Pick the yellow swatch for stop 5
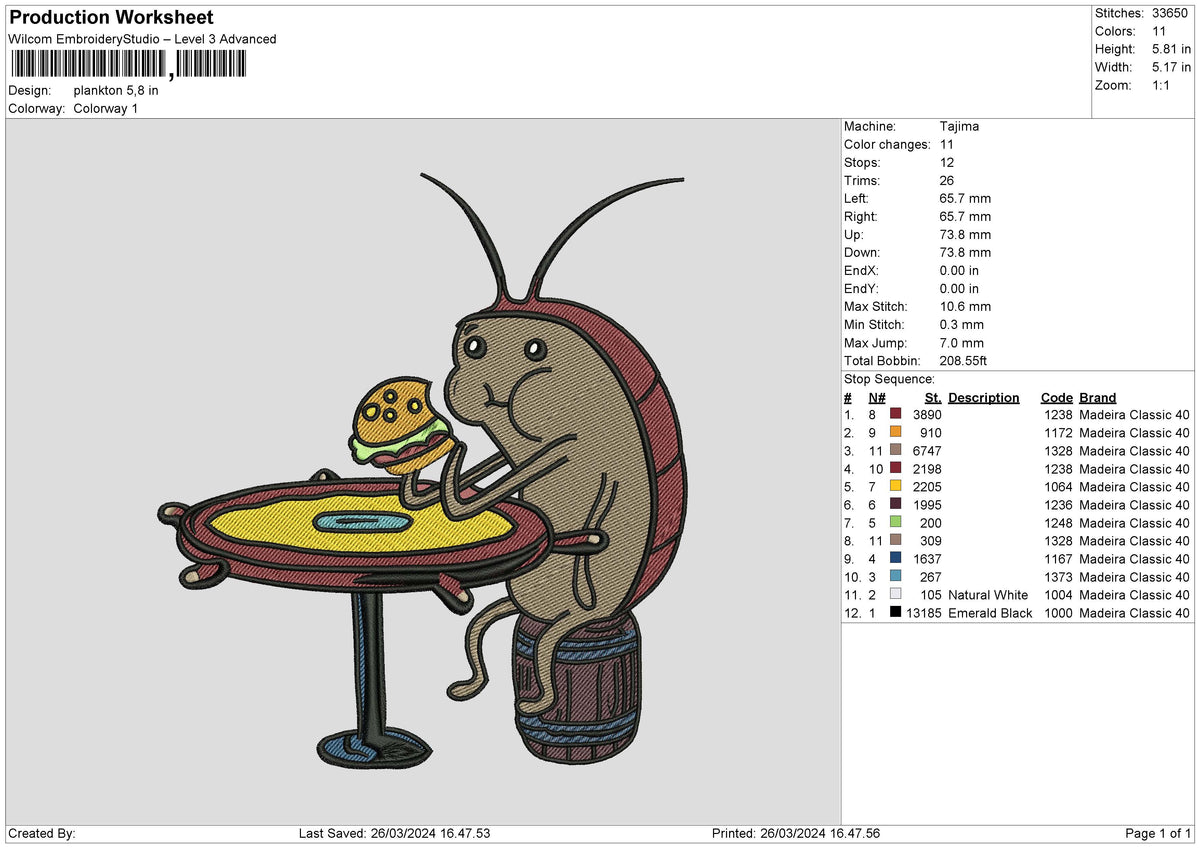The image size is (1200, 848). [896, 487]
